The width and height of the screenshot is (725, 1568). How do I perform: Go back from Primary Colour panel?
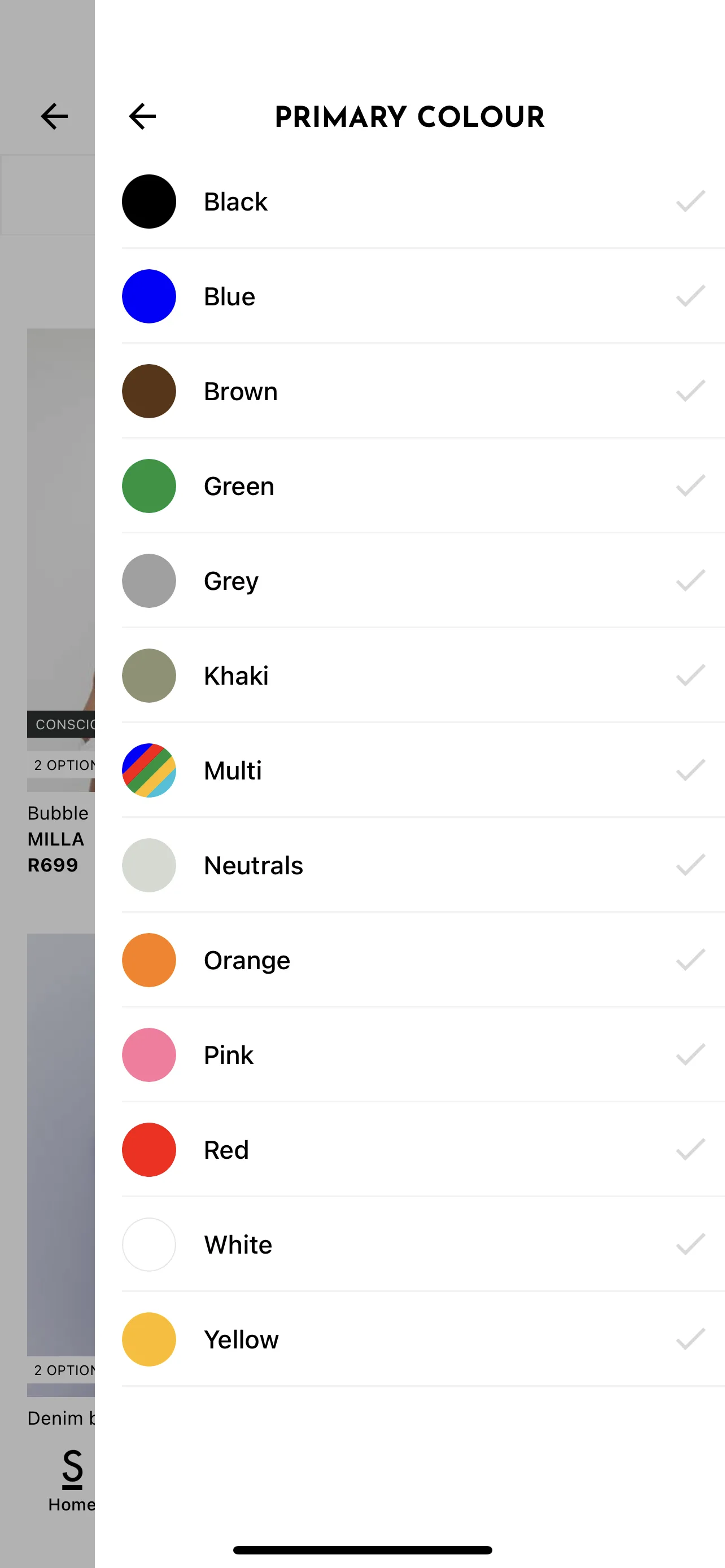tap(142, 116)
